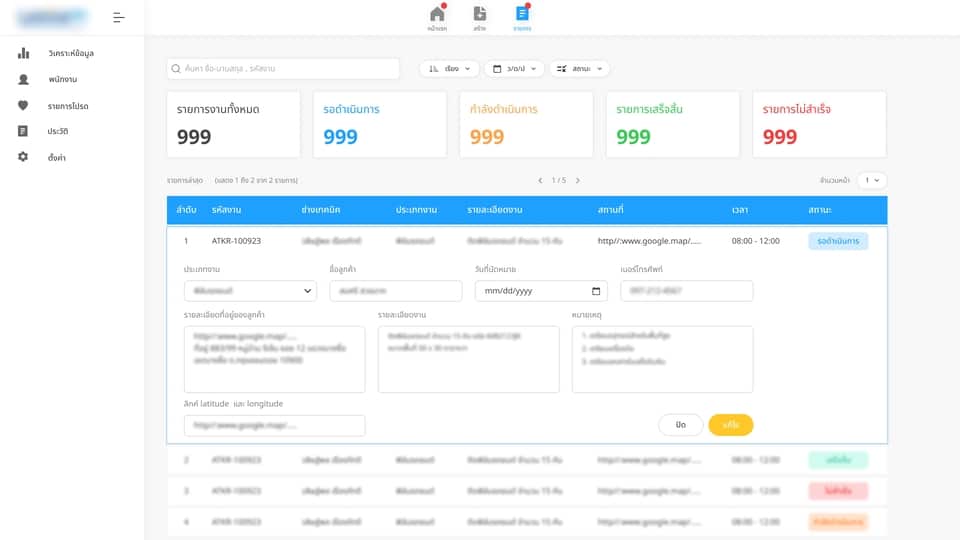
Task: Click the เวลา column header
Action: (740, 210)
